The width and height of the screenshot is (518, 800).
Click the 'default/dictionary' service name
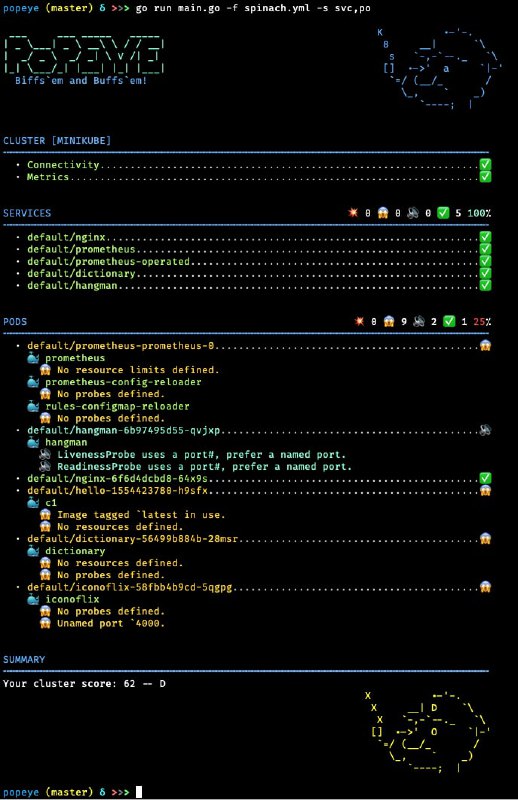click(81, 273)
